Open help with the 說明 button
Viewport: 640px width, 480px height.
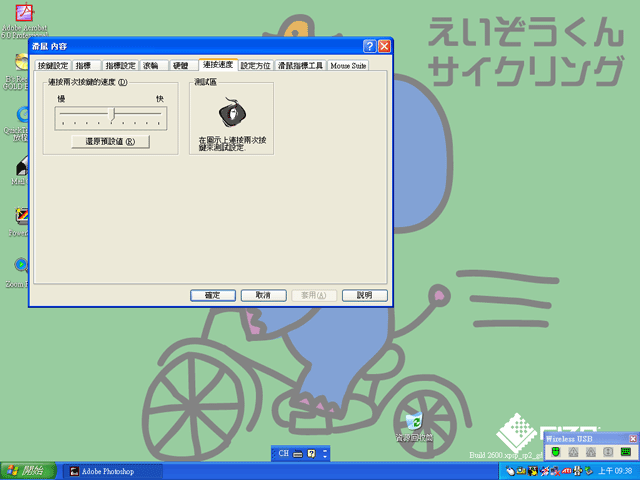tap(364, 295)
